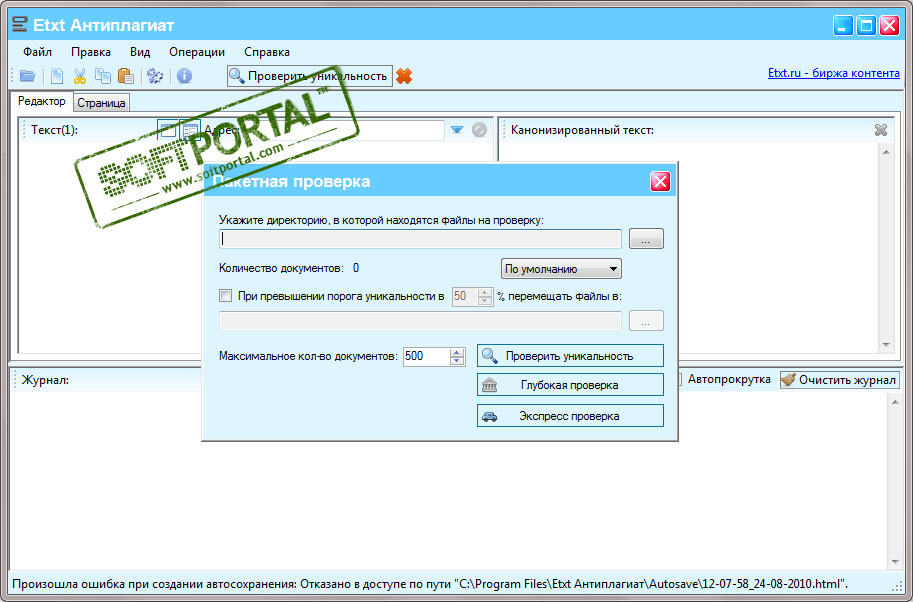Click the Etxt app icon in the title bar
Viewport: 913px width, 602px height.
(20, 24)
